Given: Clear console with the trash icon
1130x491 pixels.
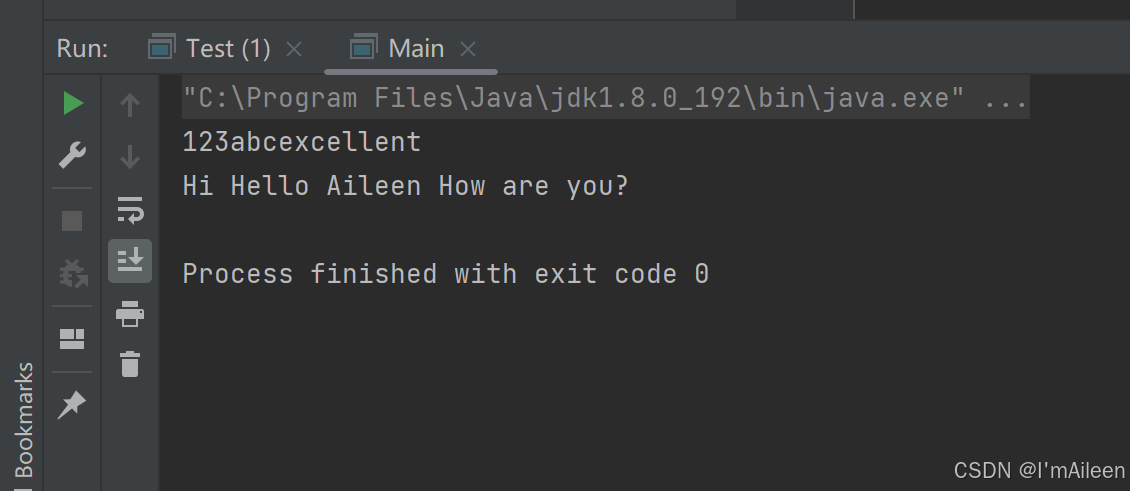Looking at the screenshot, I should tap(130, 364).
